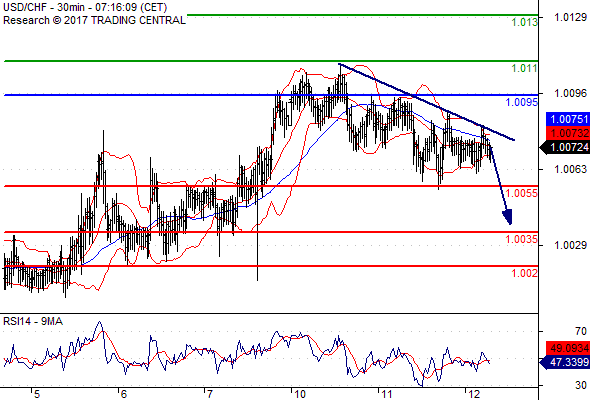Click the green 1.011 resistance label

[x=525, y=68]
